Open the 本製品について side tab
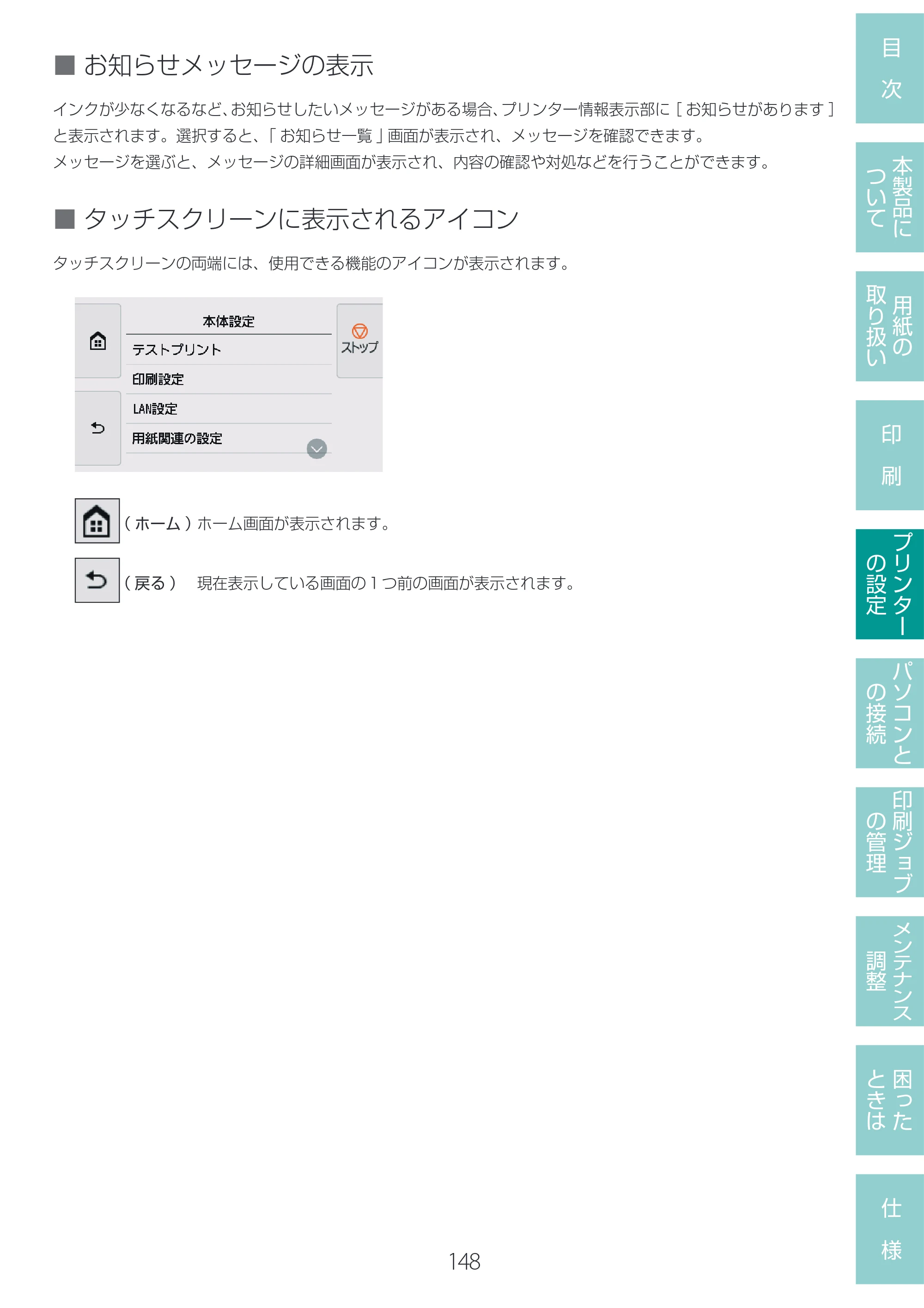Screen dimensions: 924x1308 pyautogui.click(x=890, y=197)
